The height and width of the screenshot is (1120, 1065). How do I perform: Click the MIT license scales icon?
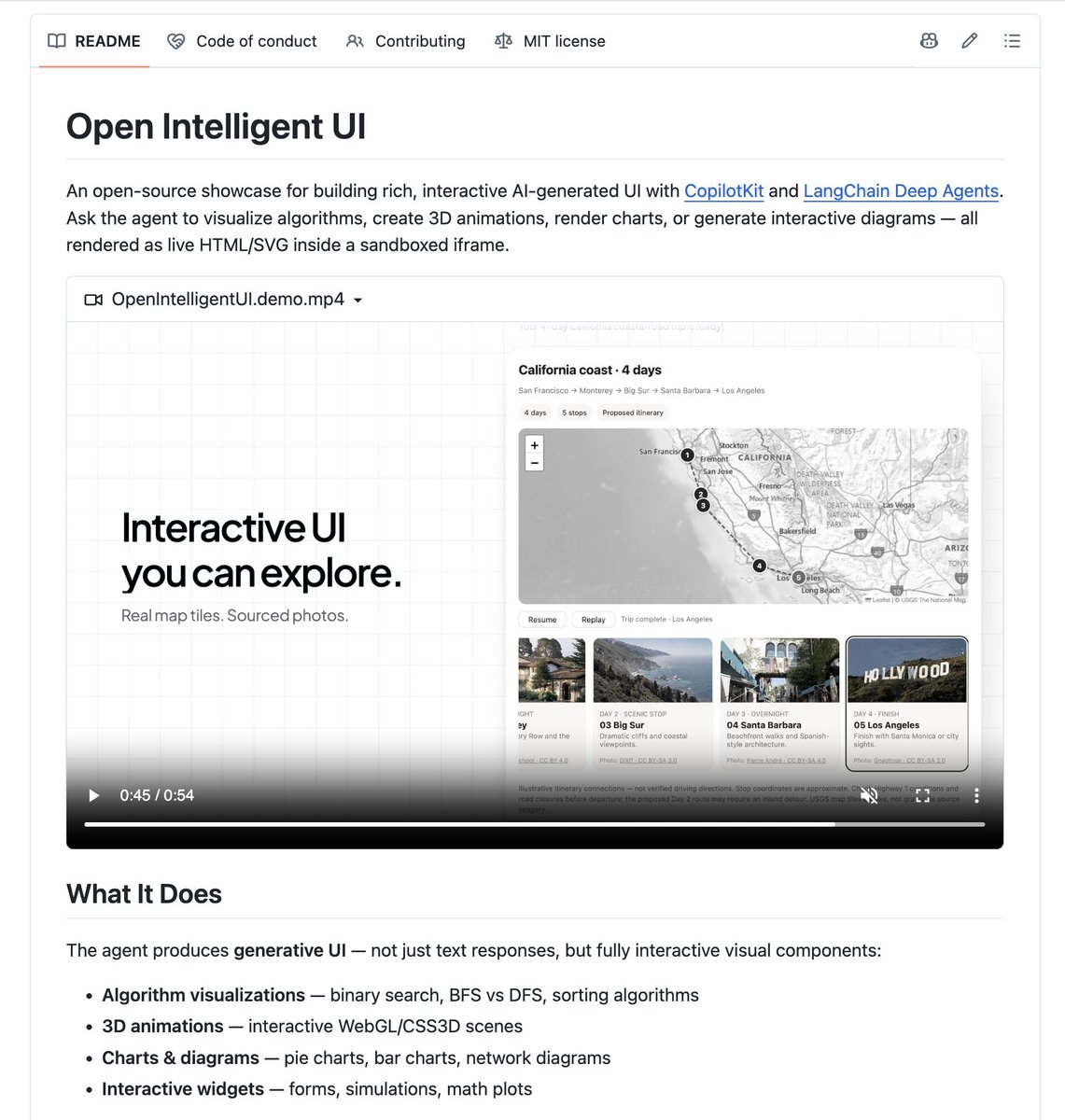point(503,41)
